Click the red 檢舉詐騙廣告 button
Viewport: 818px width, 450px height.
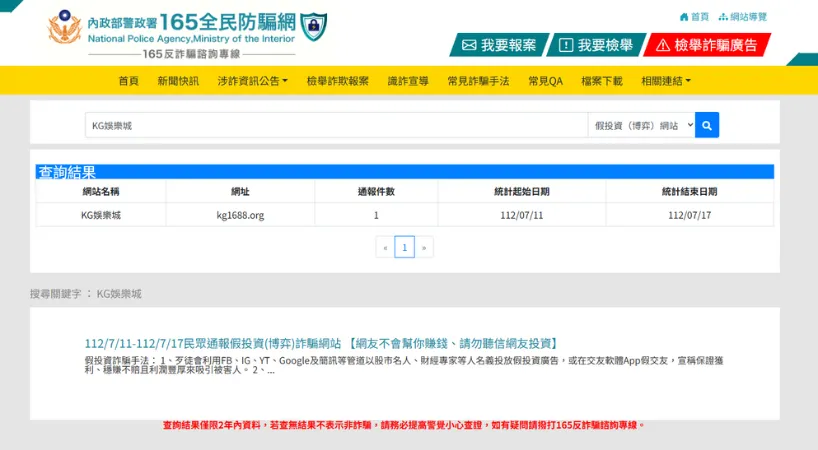point(707,45)
